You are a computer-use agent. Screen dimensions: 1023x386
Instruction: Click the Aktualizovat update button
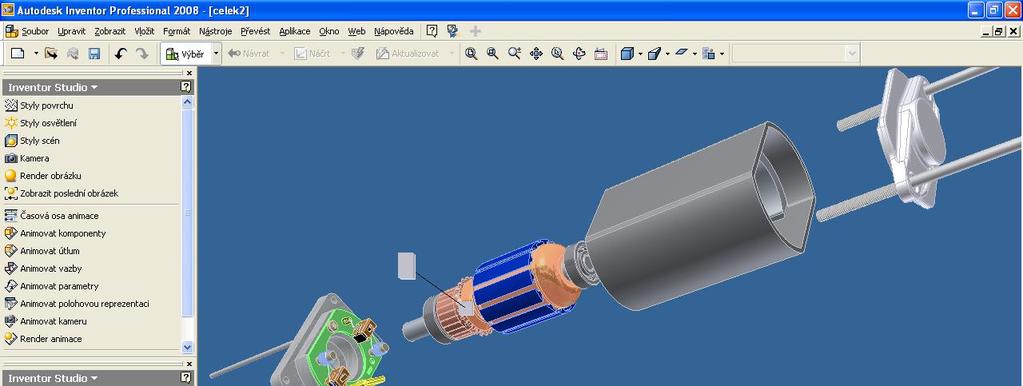tap(408, 54)
